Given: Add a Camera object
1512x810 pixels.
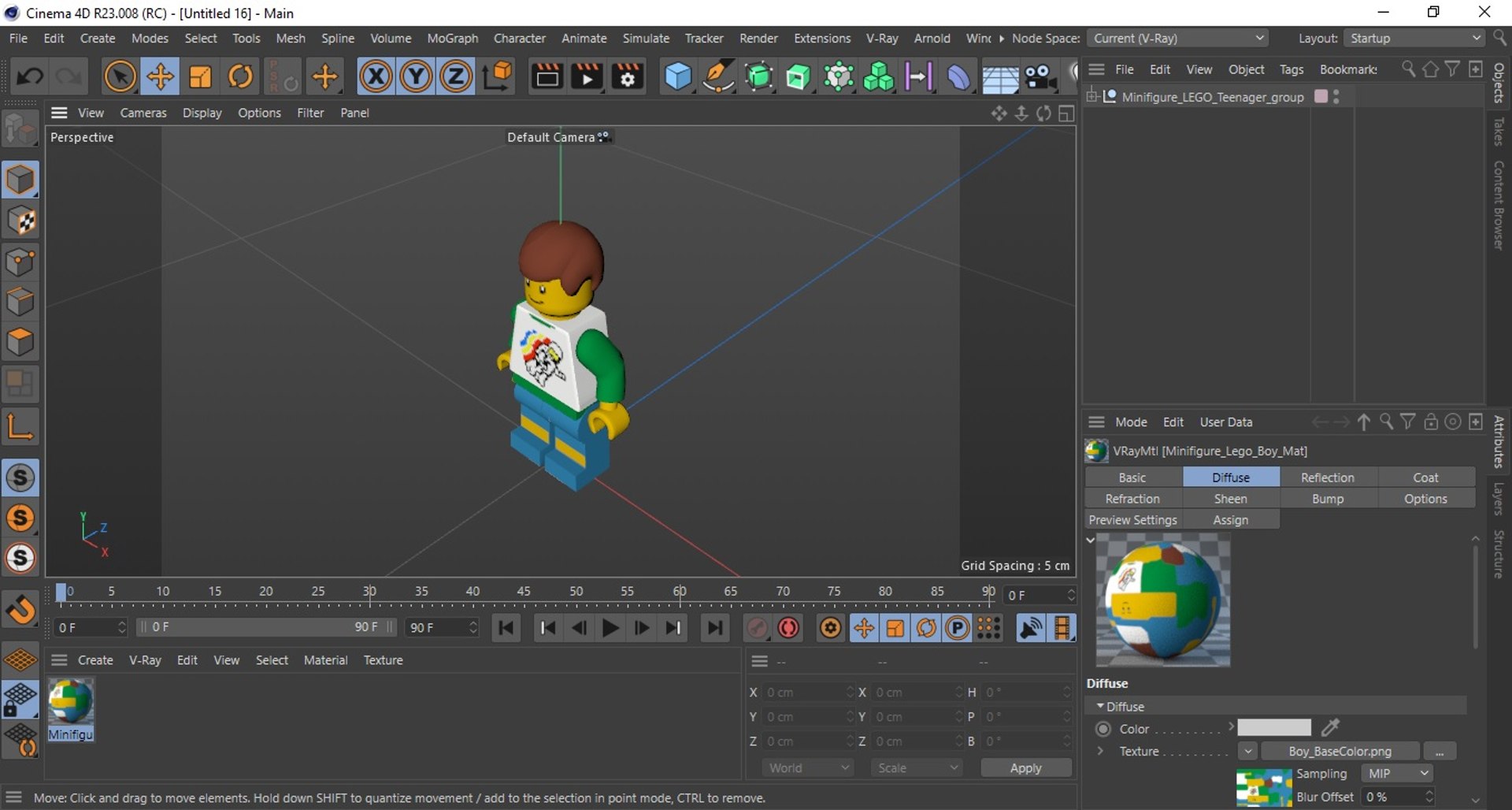Looking at the screenshot, I should (x=1040, y=76).
